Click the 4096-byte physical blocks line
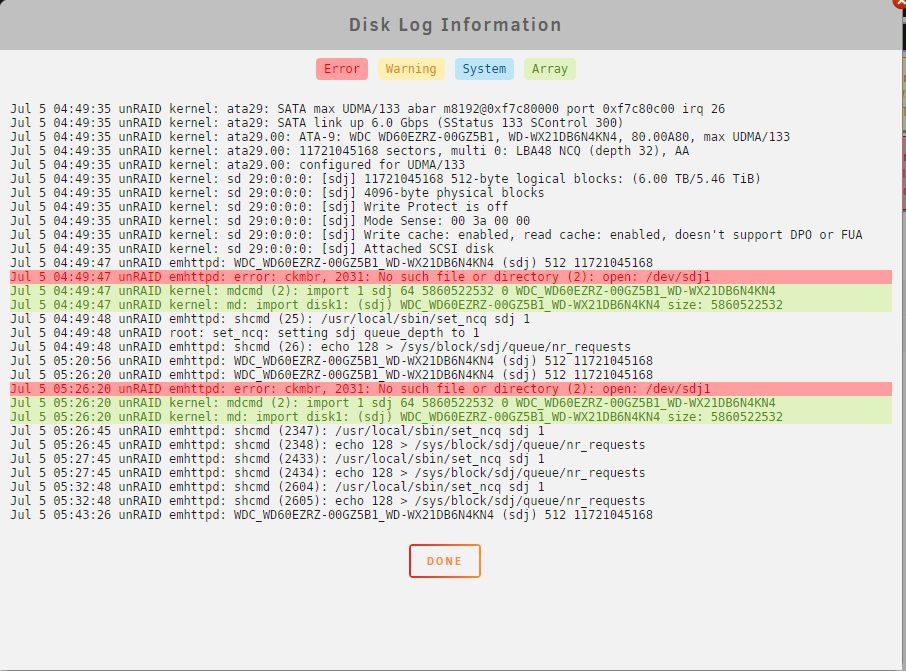The image size is (906, 671). click(277, 193)
